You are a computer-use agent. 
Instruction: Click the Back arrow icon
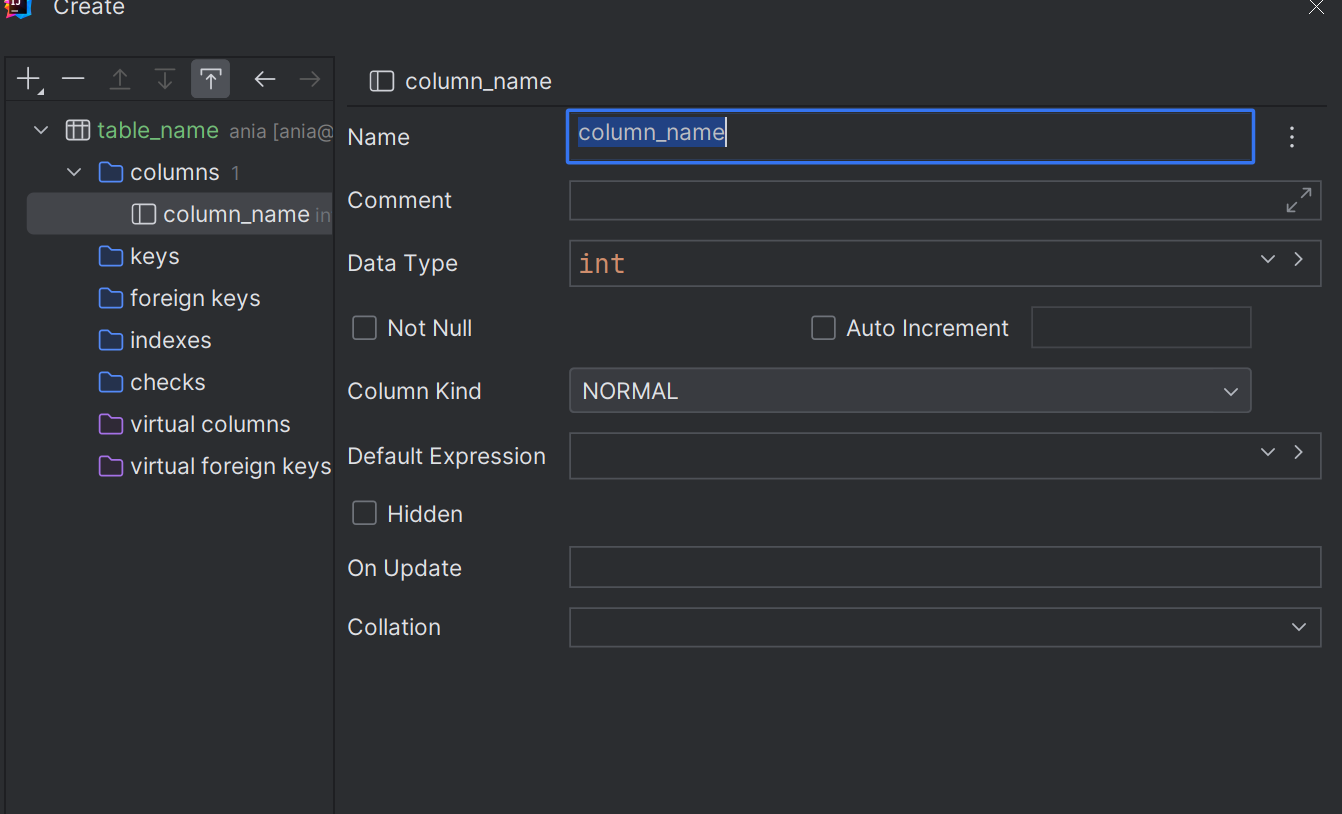tap(265, 79)
